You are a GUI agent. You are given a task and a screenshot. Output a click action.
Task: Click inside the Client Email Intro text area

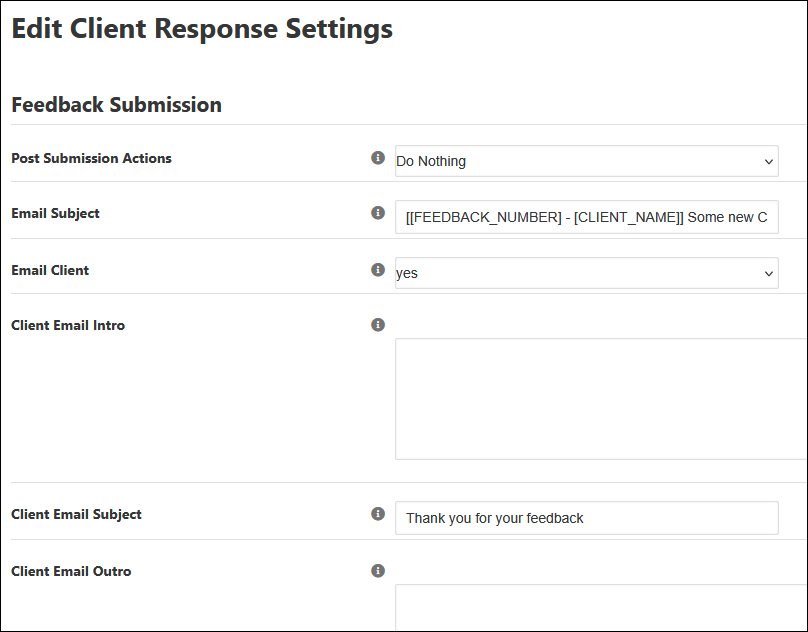pyautogui.click(x=600, y=398)
